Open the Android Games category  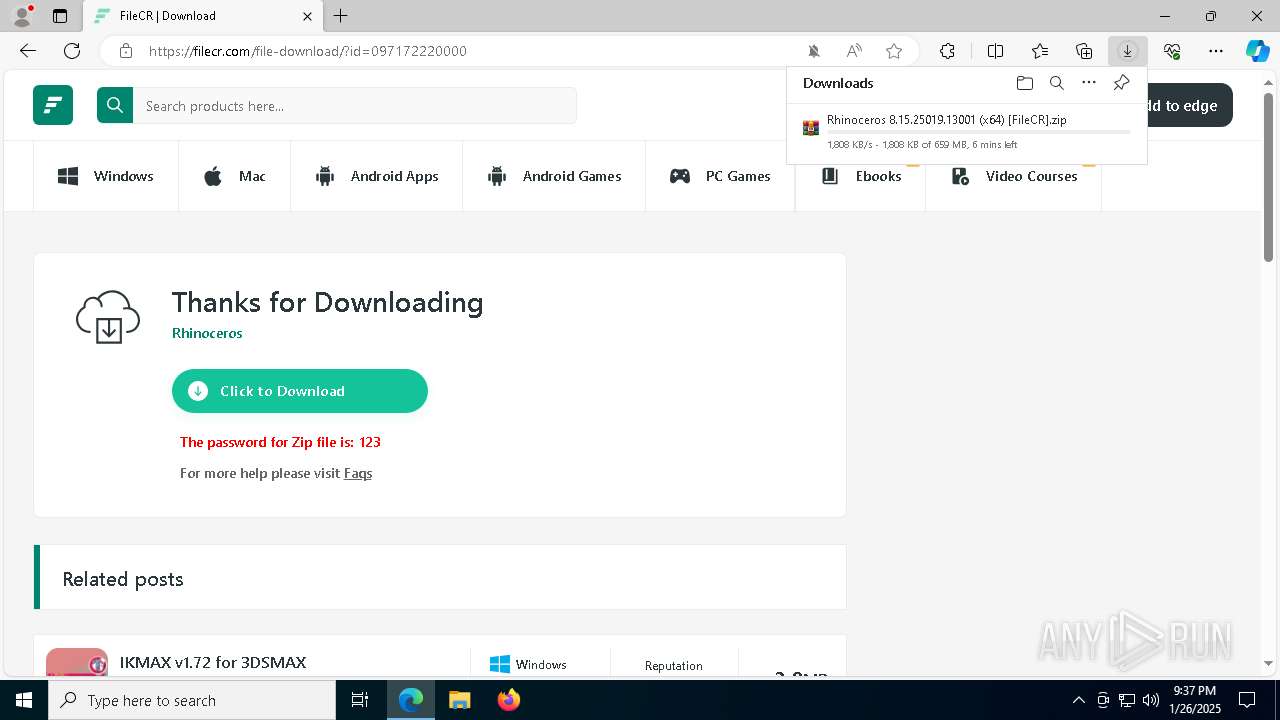[554, 176]
